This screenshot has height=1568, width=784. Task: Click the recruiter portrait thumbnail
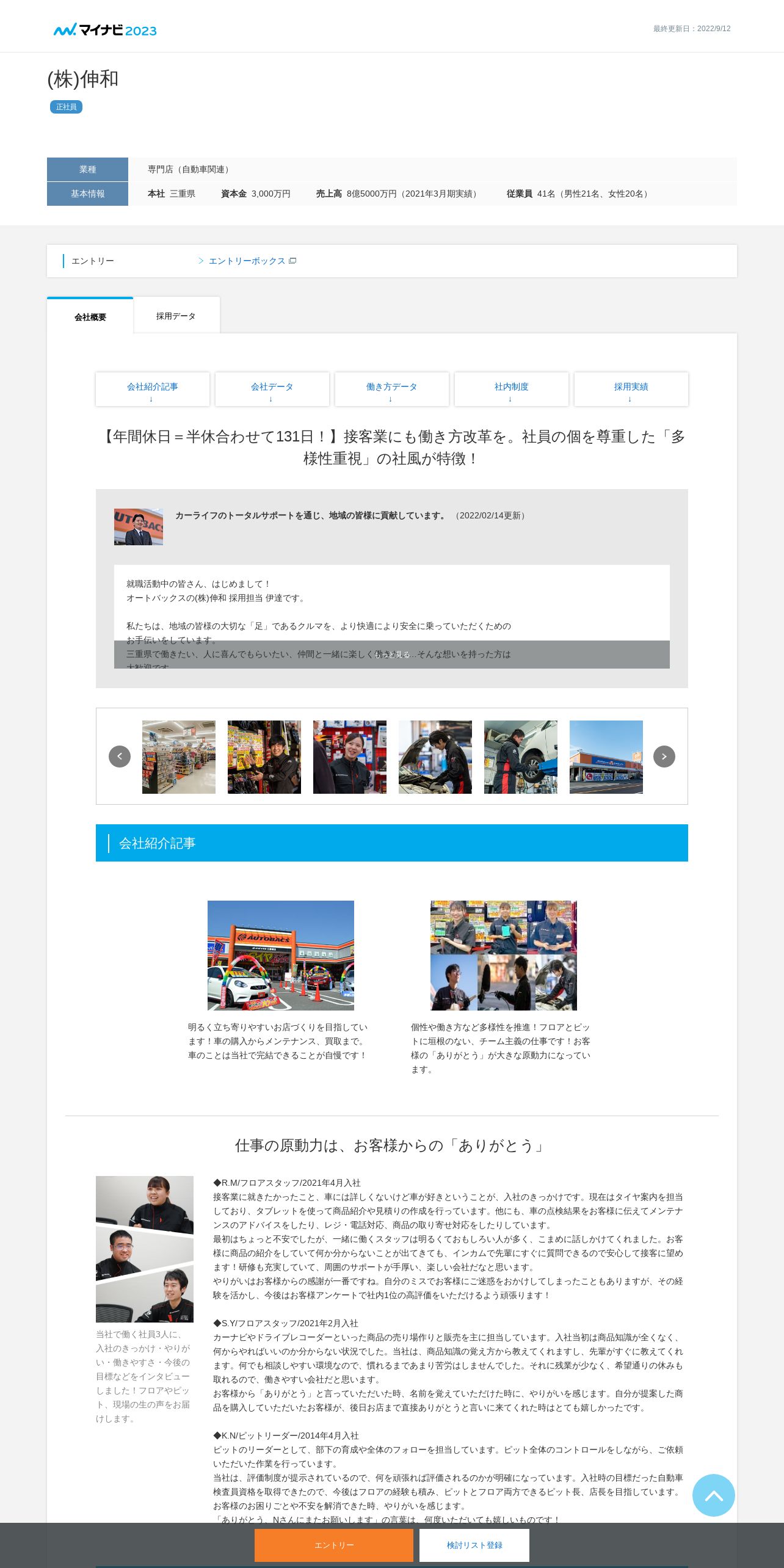click(x=139, y=526)
